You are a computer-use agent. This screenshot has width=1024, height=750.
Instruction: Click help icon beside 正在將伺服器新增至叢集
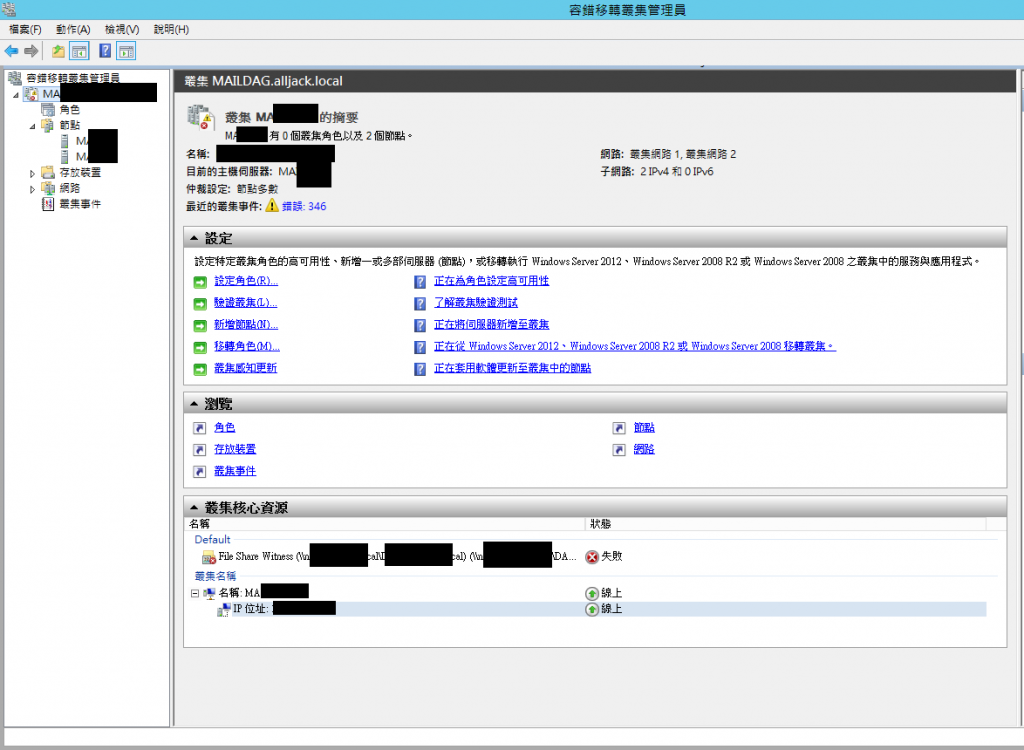click(420, 325)
